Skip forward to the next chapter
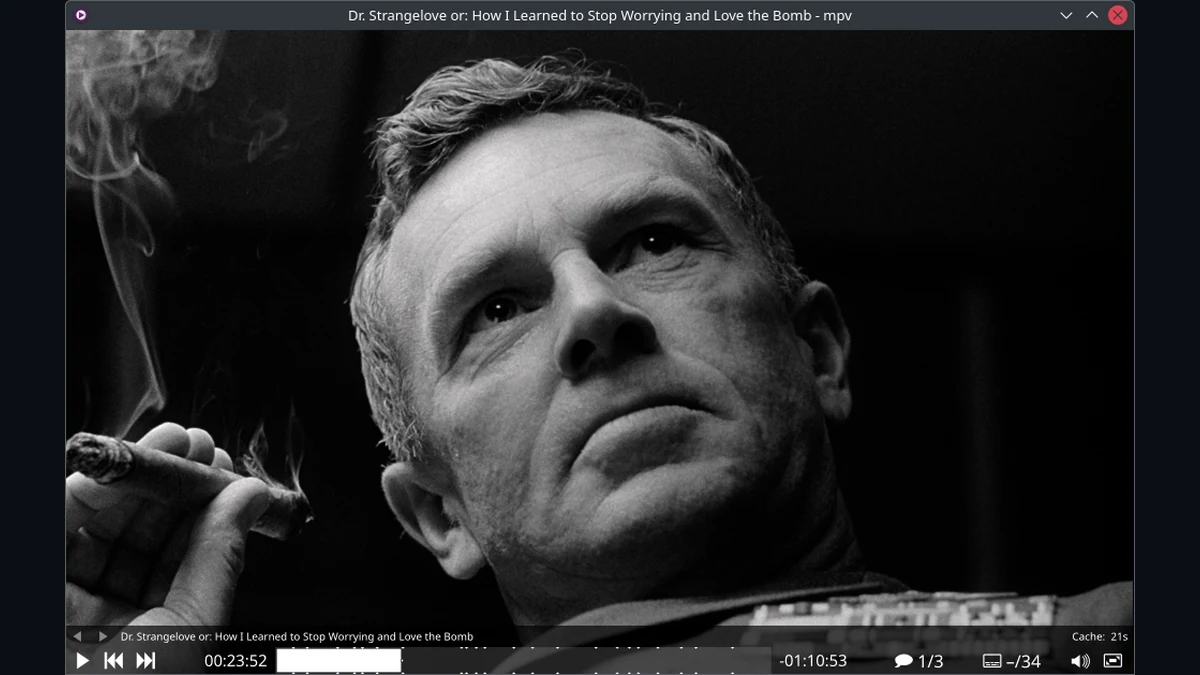This screenshot has width=1200, height=675. pos(146,661)
